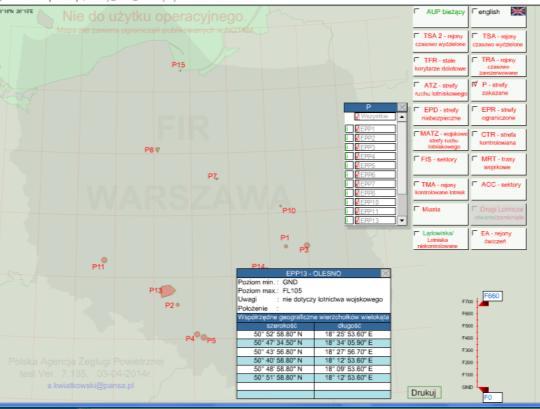Screen dimensions: 540x409
Task: Click the szerokość column header
Action: point(276,326)
